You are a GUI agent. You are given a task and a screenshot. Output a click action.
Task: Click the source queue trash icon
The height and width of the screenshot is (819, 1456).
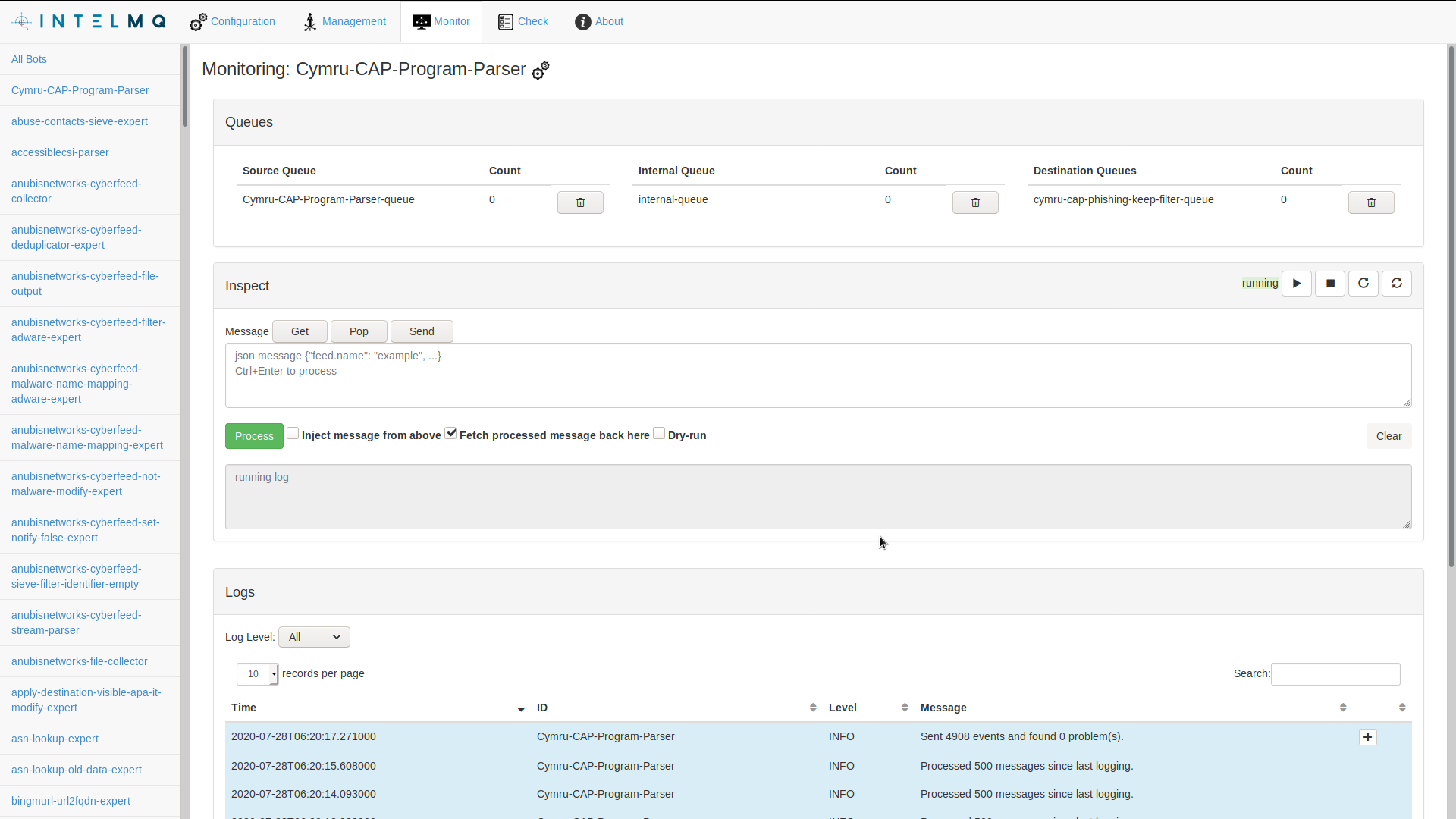coord(580,202)
